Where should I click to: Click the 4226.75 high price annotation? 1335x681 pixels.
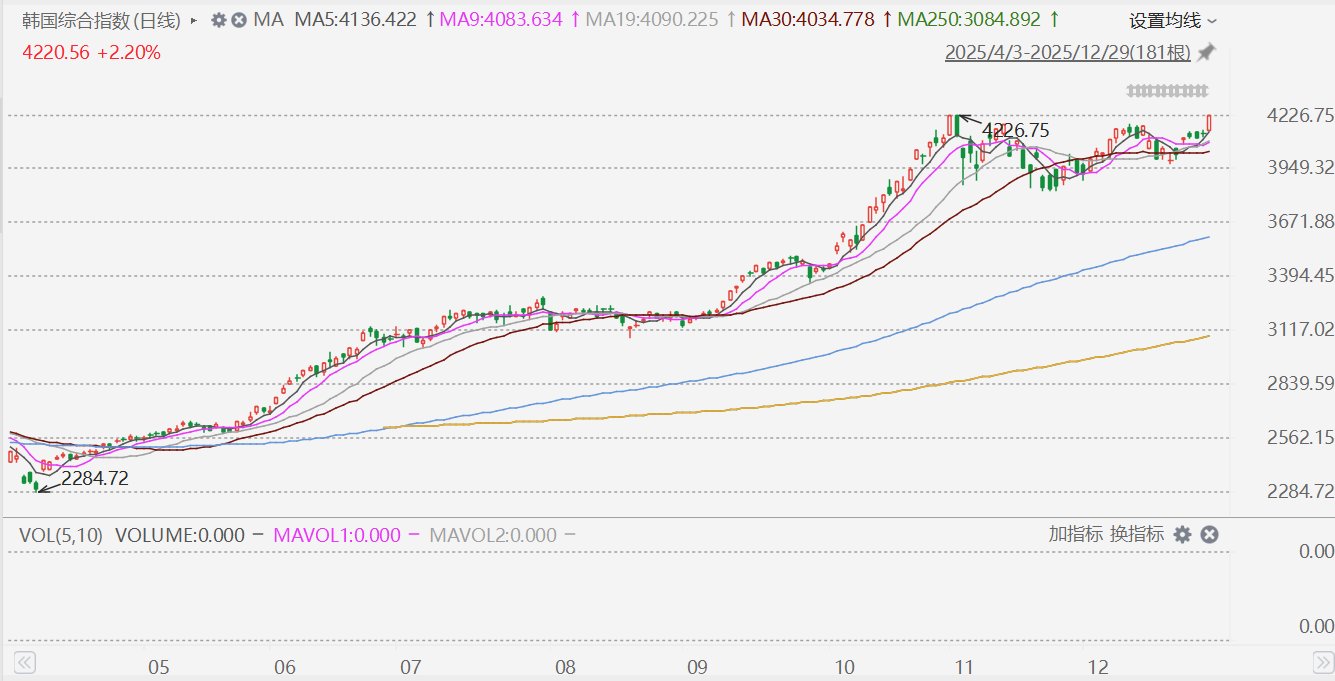coord(1015,130)
